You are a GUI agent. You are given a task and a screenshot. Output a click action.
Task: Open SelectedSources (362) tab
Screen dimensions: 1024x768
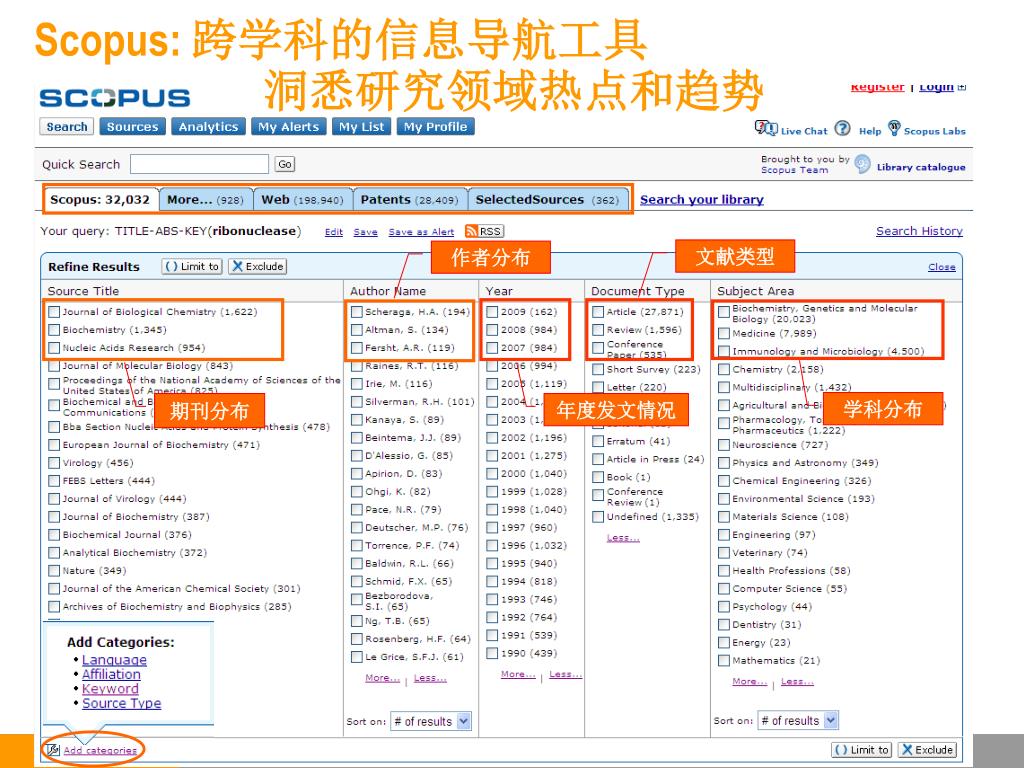547,200
